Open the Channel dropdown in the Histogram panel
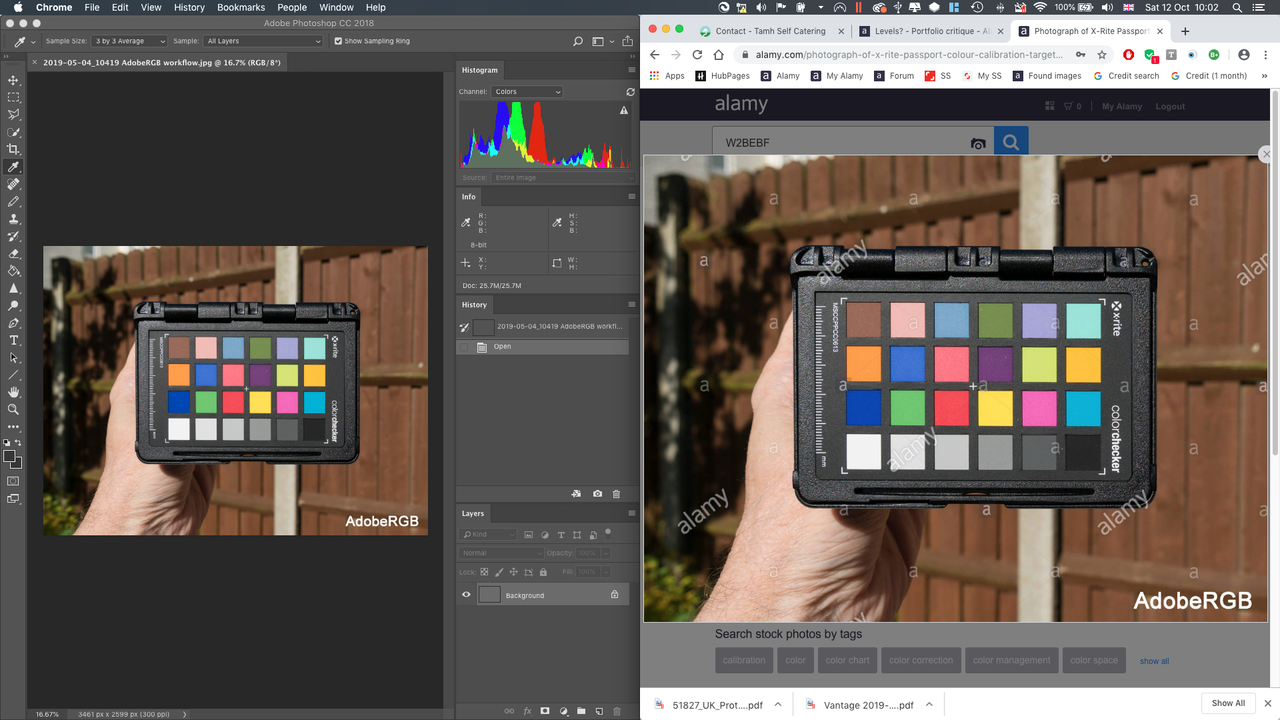 click(527, 91)
